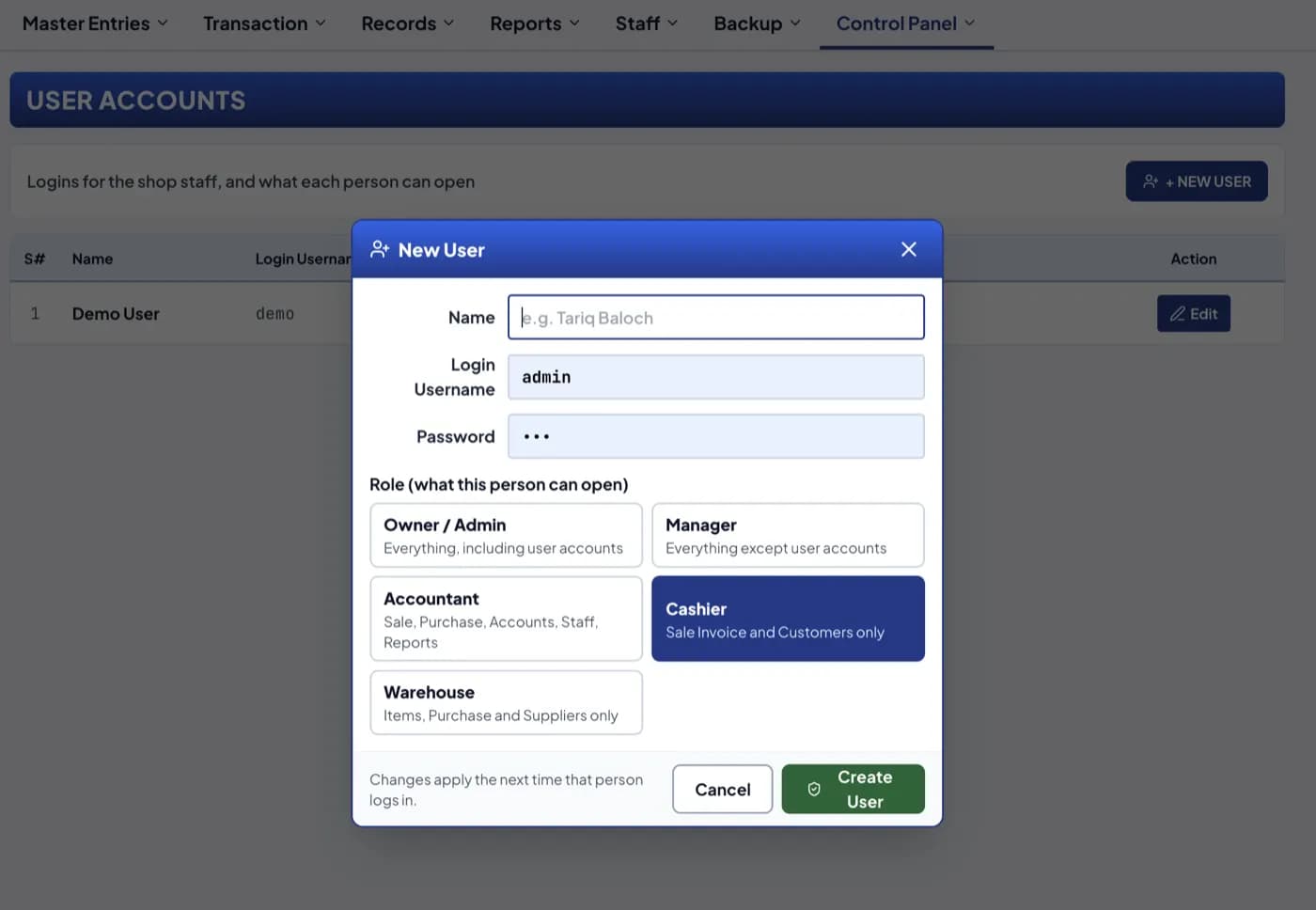Click the Create User button
This screenshot has height=910, width=1316.
(x=854, y=790)
